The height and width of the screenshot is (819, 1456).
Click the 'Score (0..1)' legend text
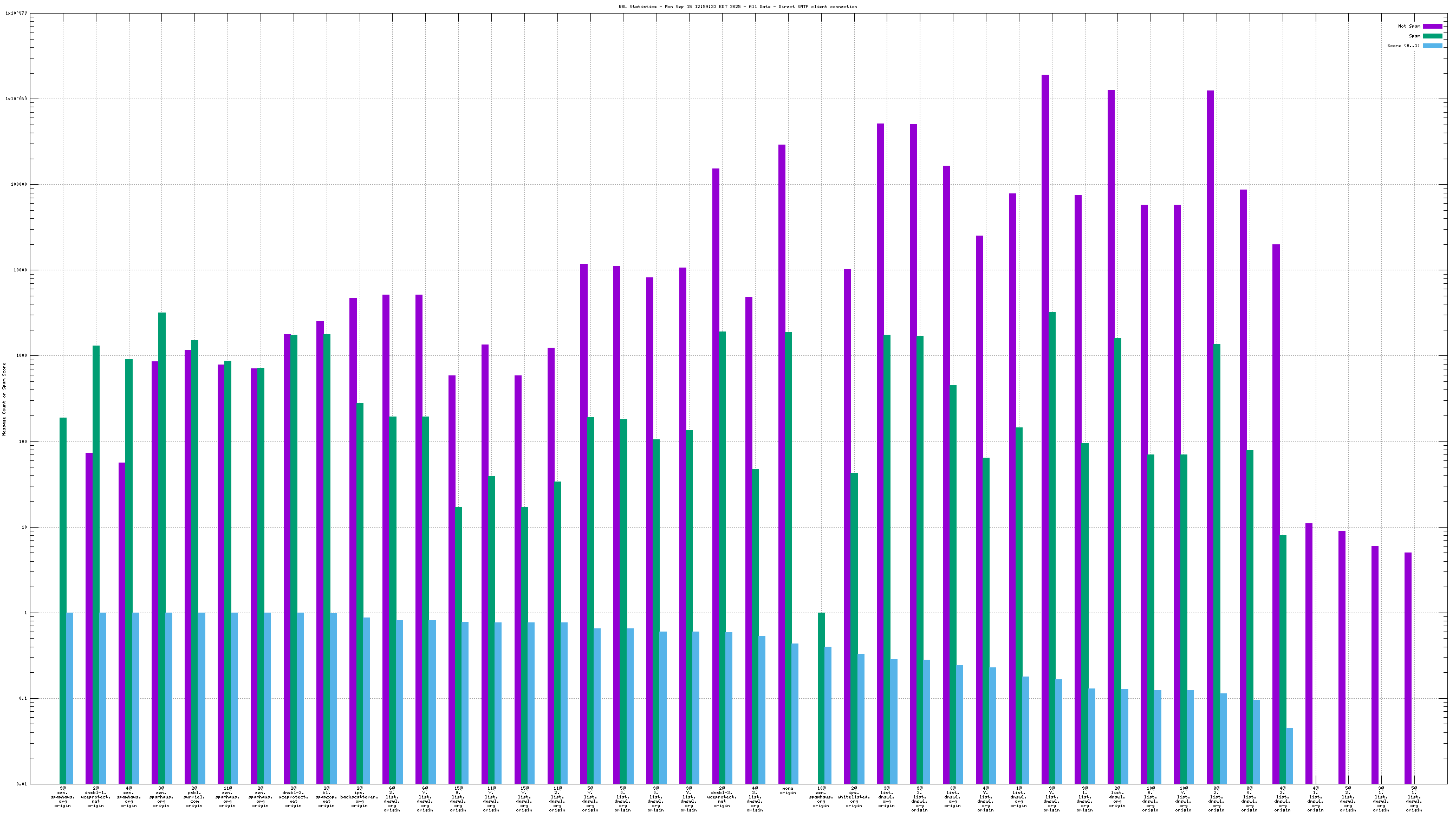pos(1403,46)
